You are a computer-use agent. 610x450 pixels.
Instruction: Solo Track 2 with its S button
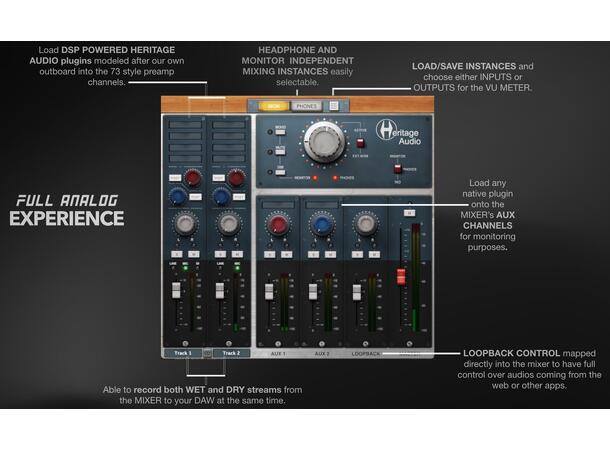pos(220,254)
